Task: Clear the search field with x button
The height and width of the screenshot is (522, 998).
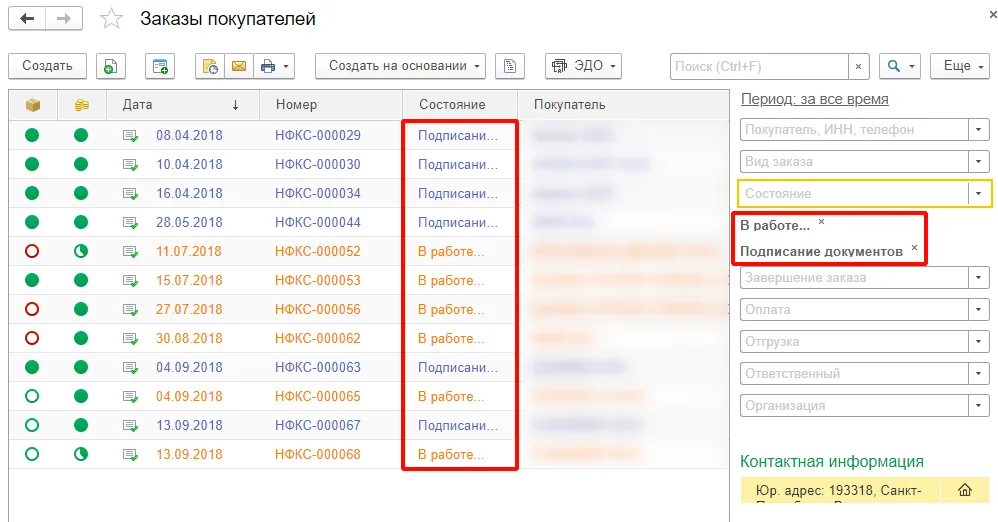Action: pos(859,66)
